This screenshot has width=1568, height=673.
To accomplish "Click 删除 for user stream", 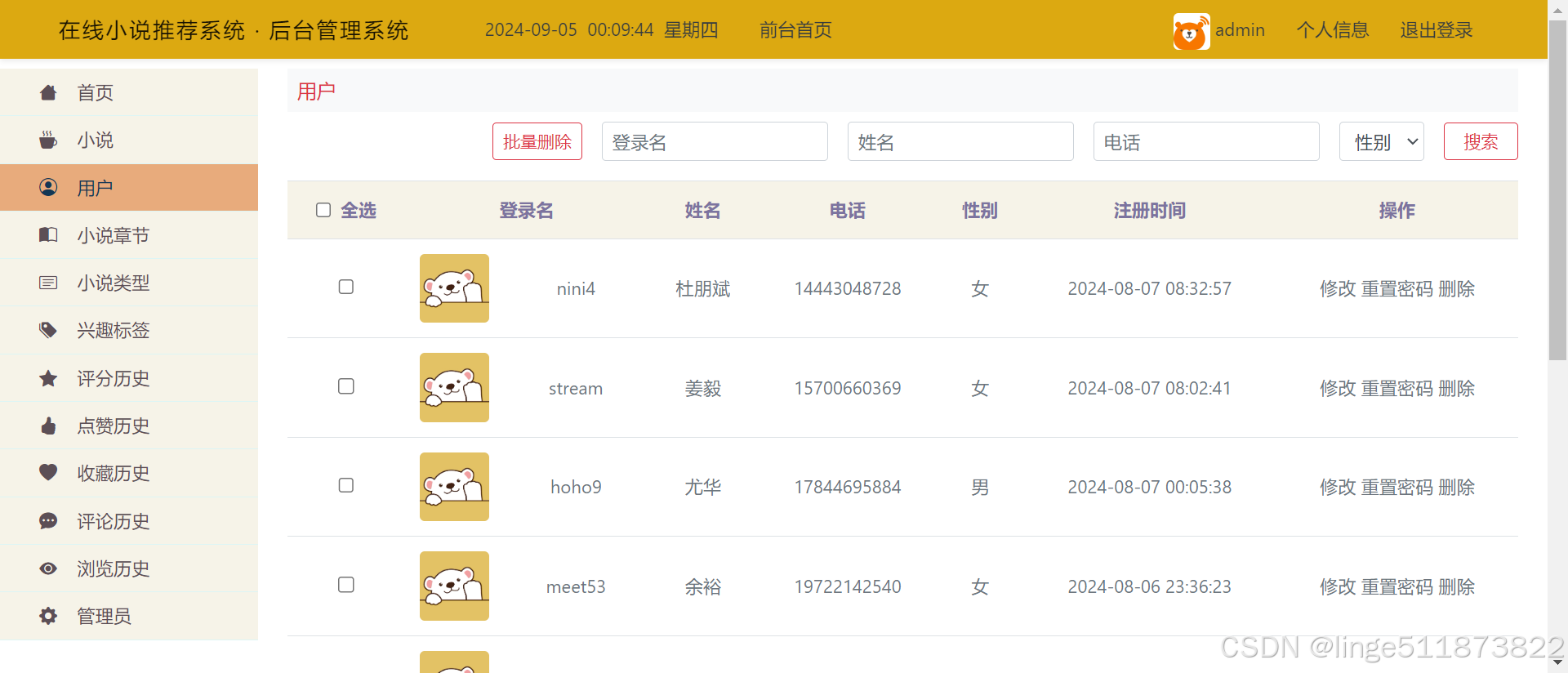I will tap(1457, 388).
